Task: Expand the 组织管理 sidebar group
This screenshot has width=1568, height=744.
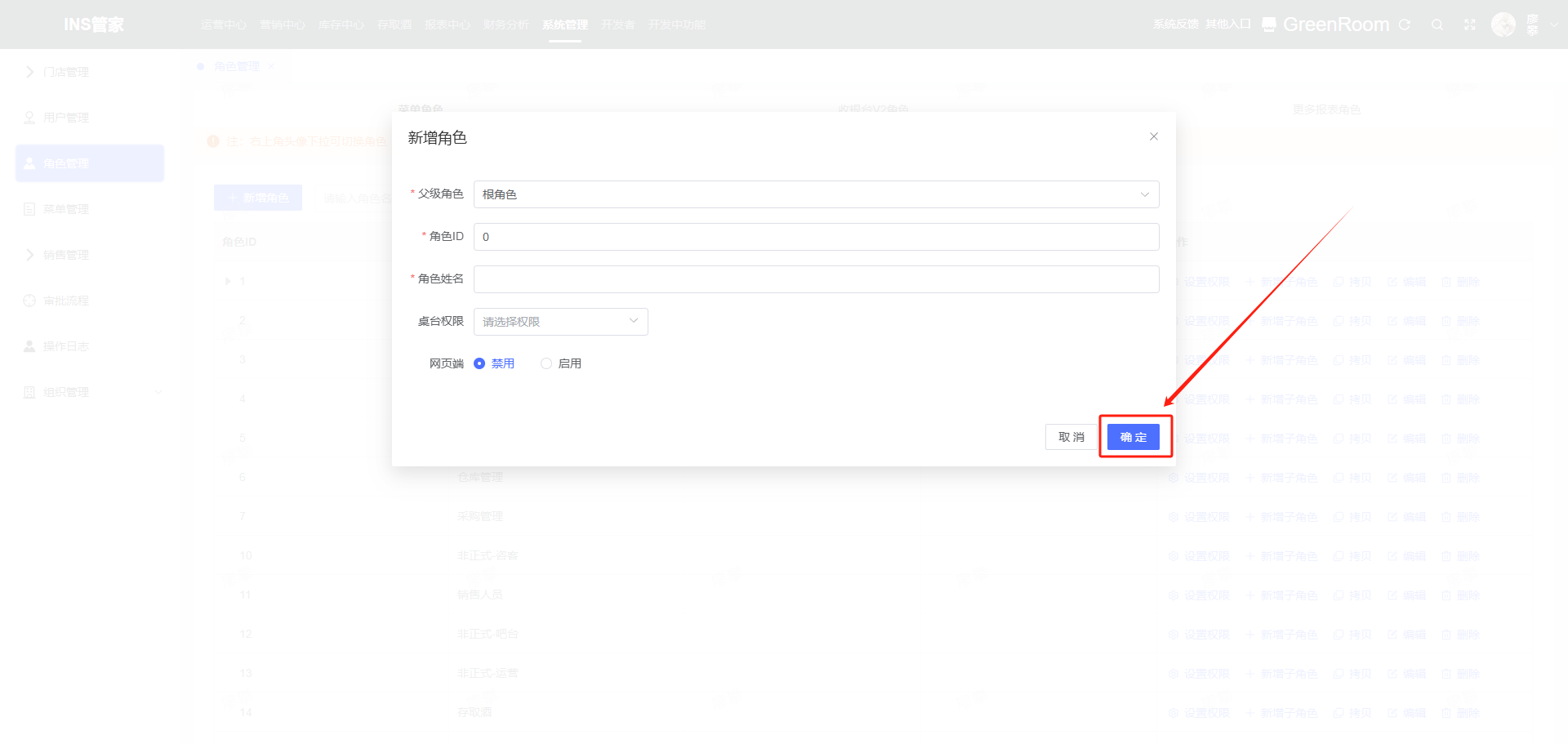Action: pyautogui.click(x=90, y=392)
